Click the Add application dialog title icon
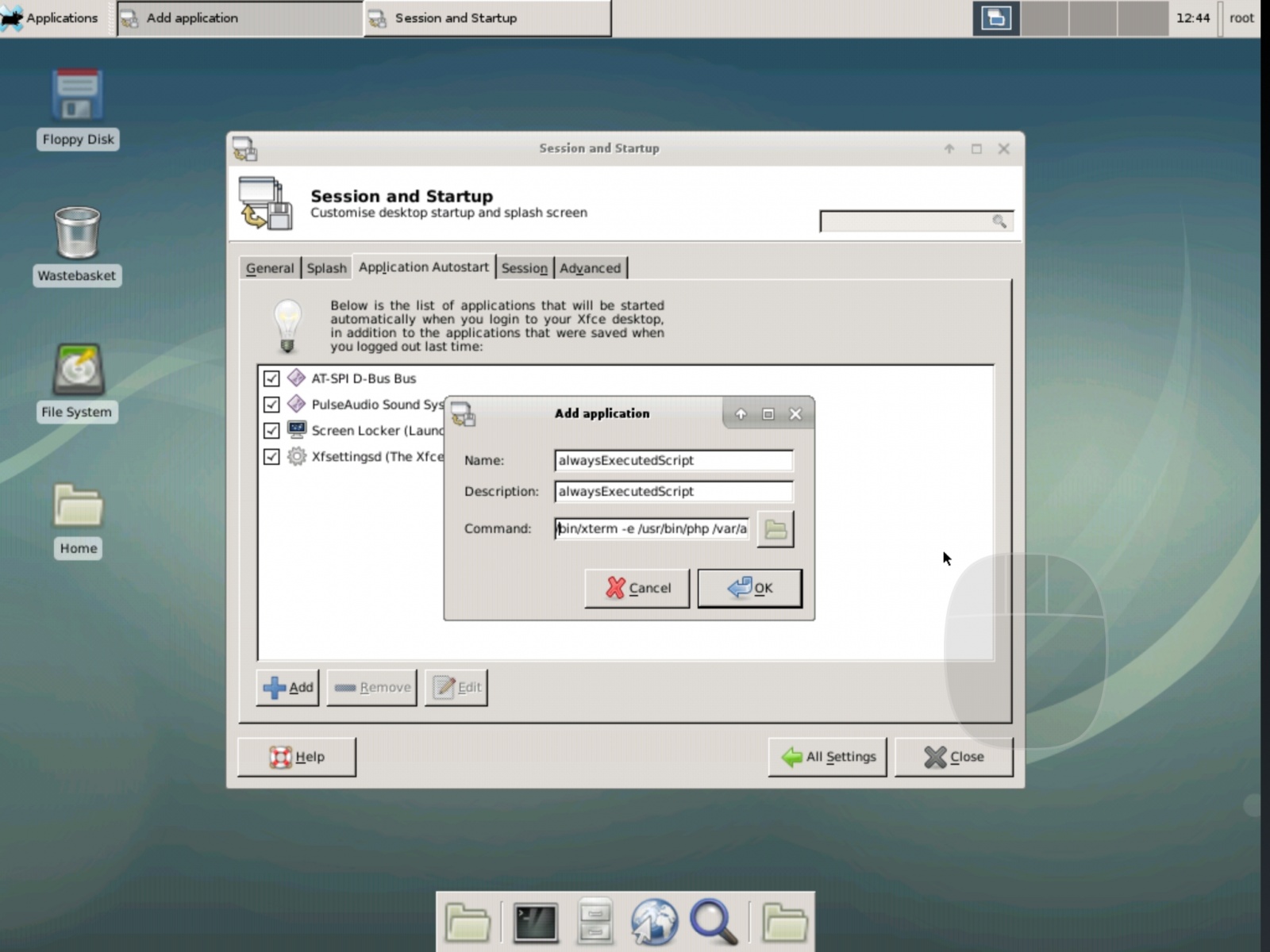The width and height of the screenshot is (1270, 952). 463,413
